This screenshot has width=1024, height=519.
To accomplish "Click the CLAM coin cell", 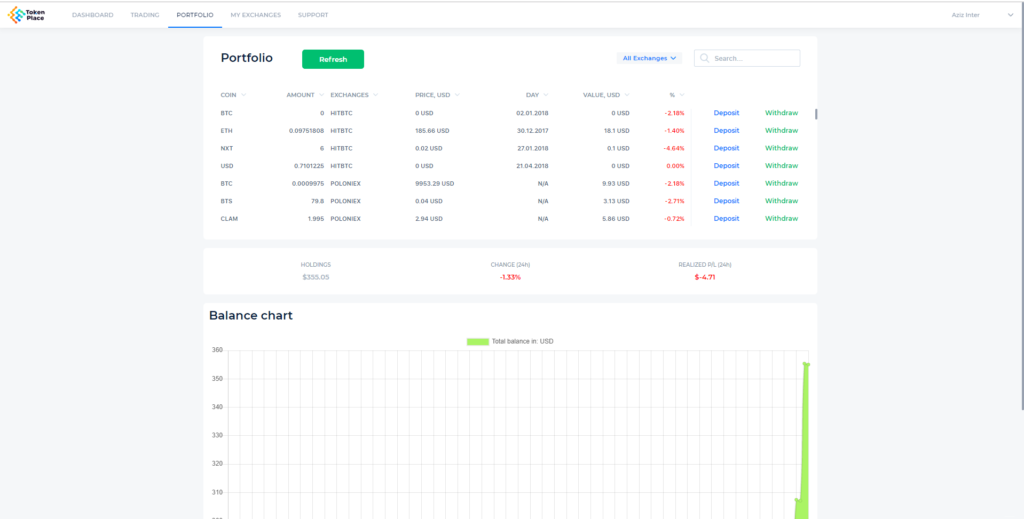I will [229, 219].
